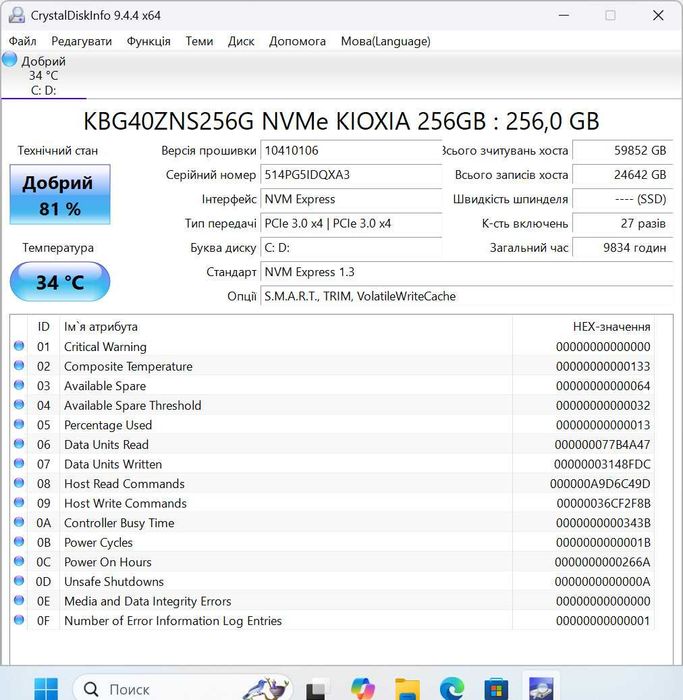
Task: Open the Допомога menu
Action: 297,41
